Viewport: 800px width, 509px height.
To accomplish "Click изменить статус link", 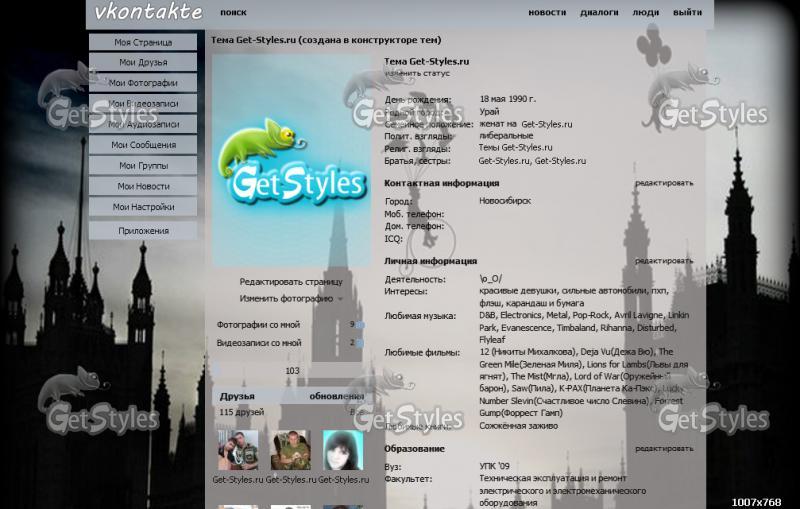I will 417,73.
